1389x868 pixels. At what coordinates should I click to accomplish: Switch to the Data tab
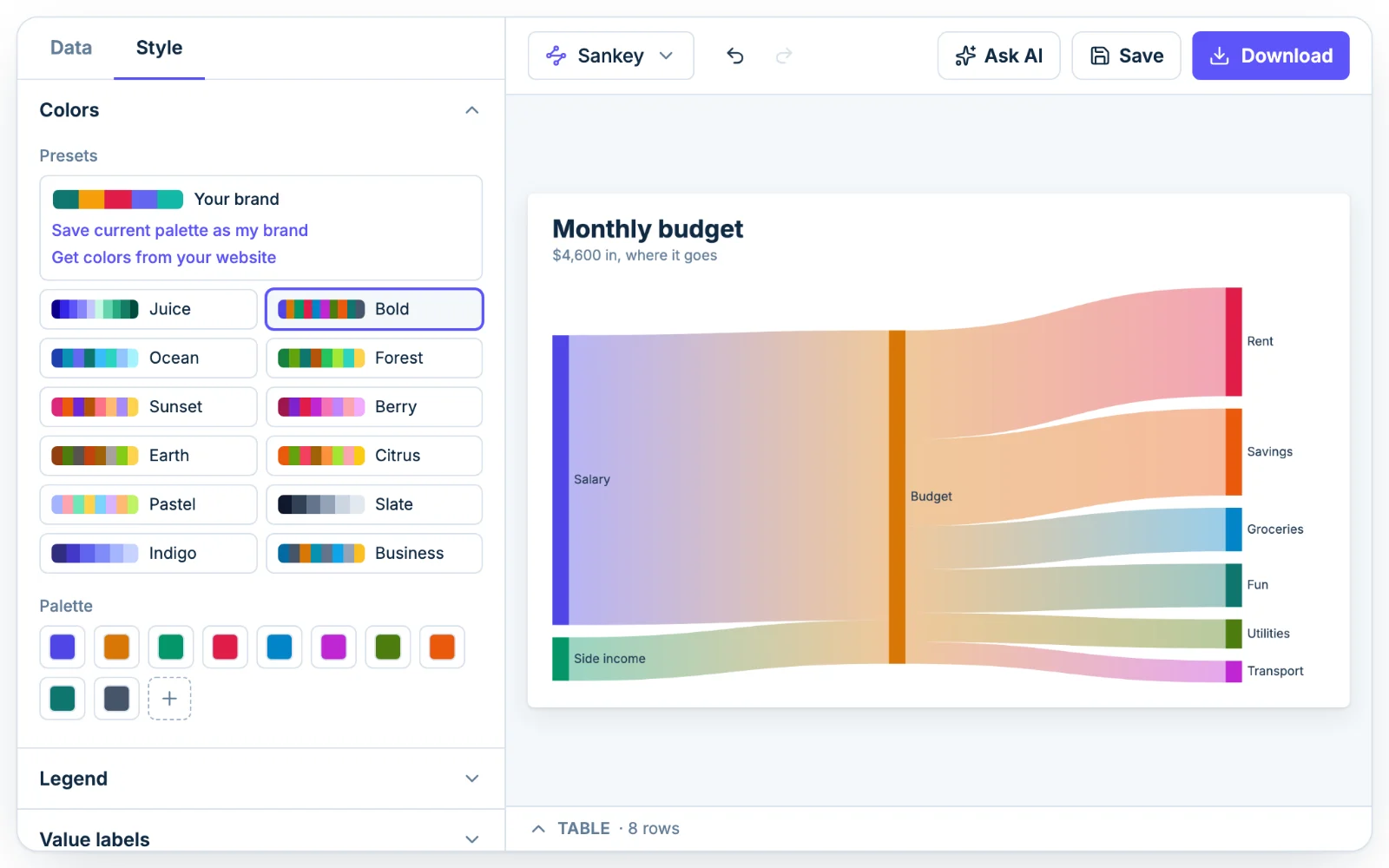tap(71, 48)
